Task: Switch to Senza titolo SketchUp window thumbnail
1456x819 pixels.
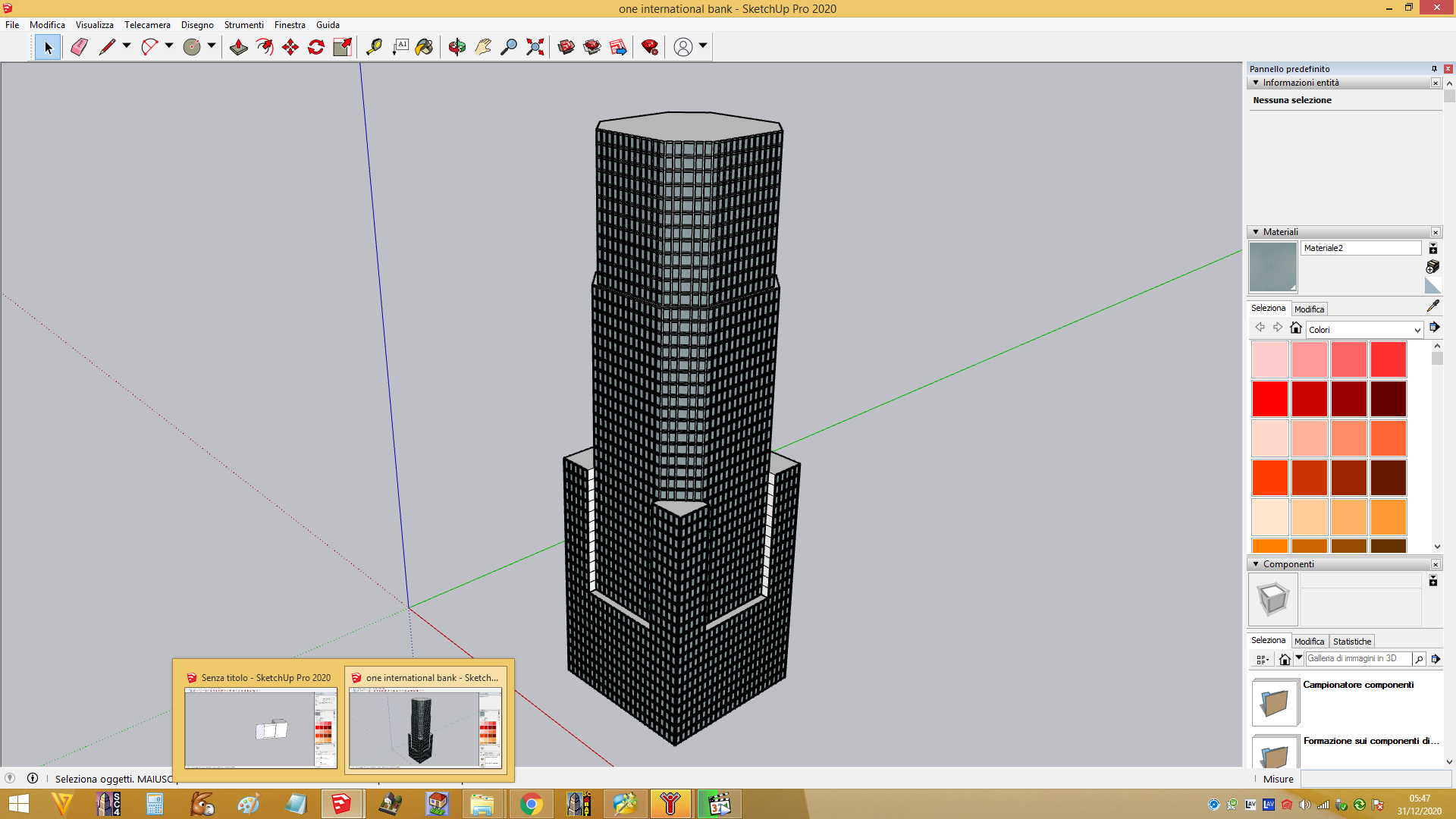Action: (260, 719)
